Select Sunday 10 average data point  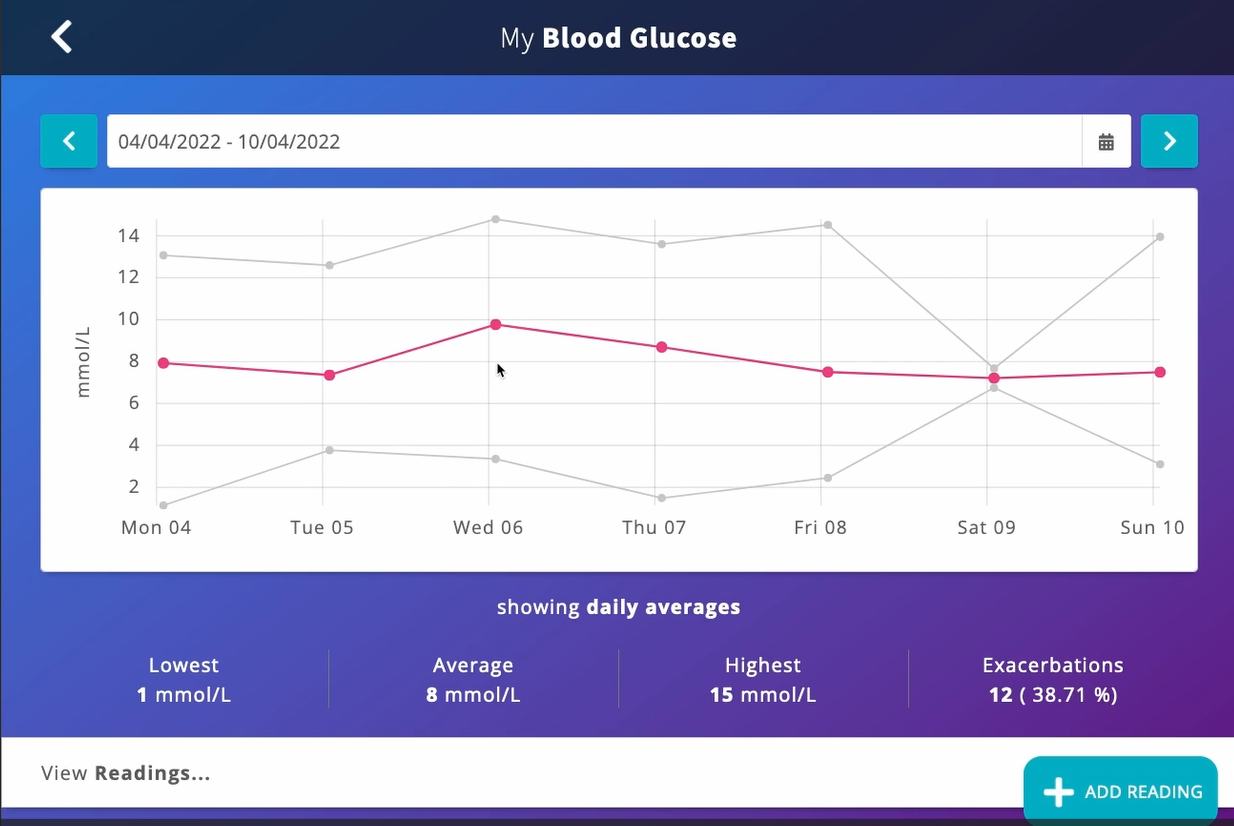(1160, 372)
